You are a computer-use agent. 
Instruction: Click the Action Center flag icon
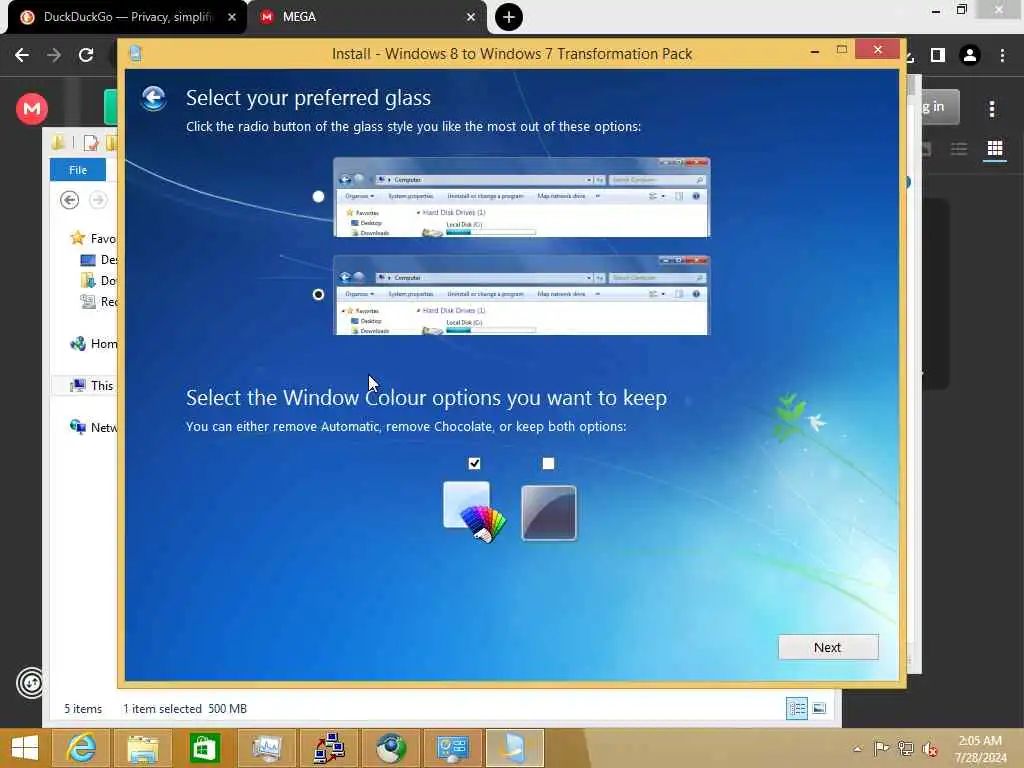(x=881, y=748)
